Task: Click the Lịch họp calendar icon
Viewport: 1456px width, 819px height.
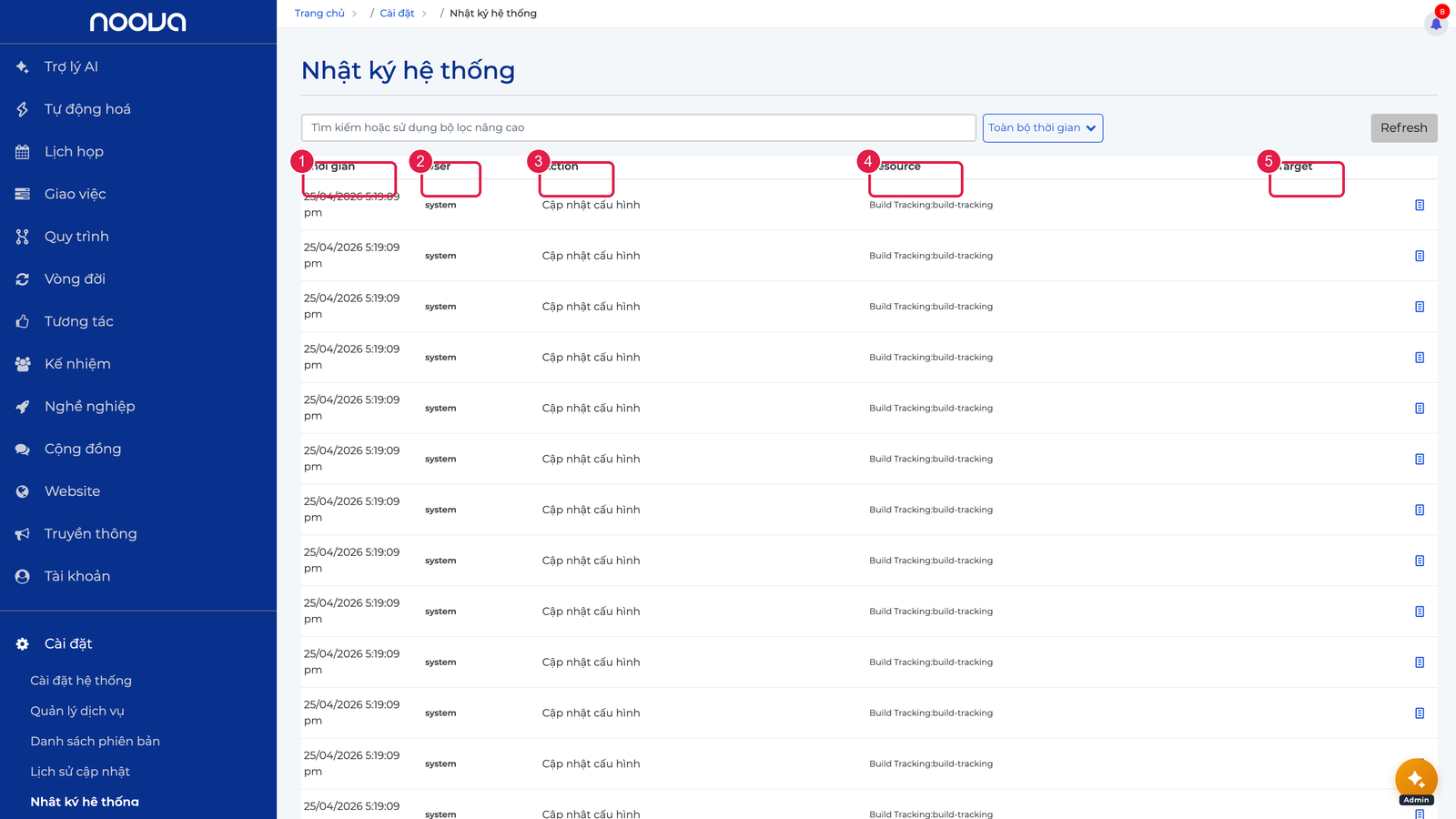Action: [23, 152]
